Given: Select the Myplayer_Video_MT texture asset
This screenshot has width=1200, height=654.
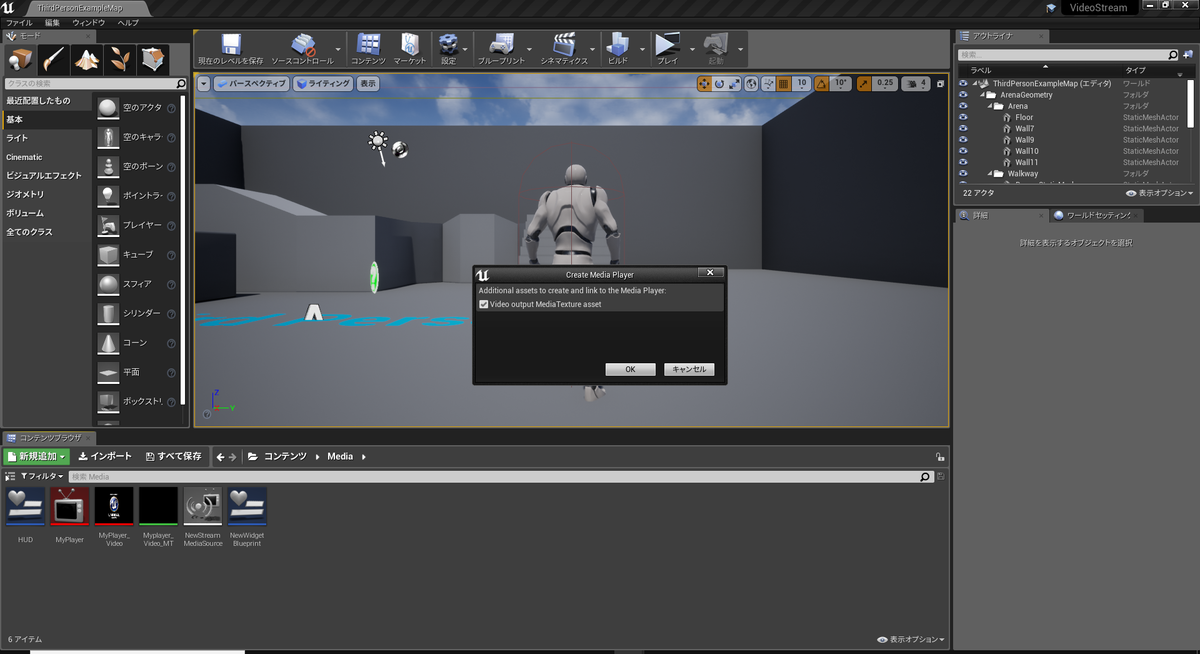Looking at the screenshot, I should click(158, 506).
